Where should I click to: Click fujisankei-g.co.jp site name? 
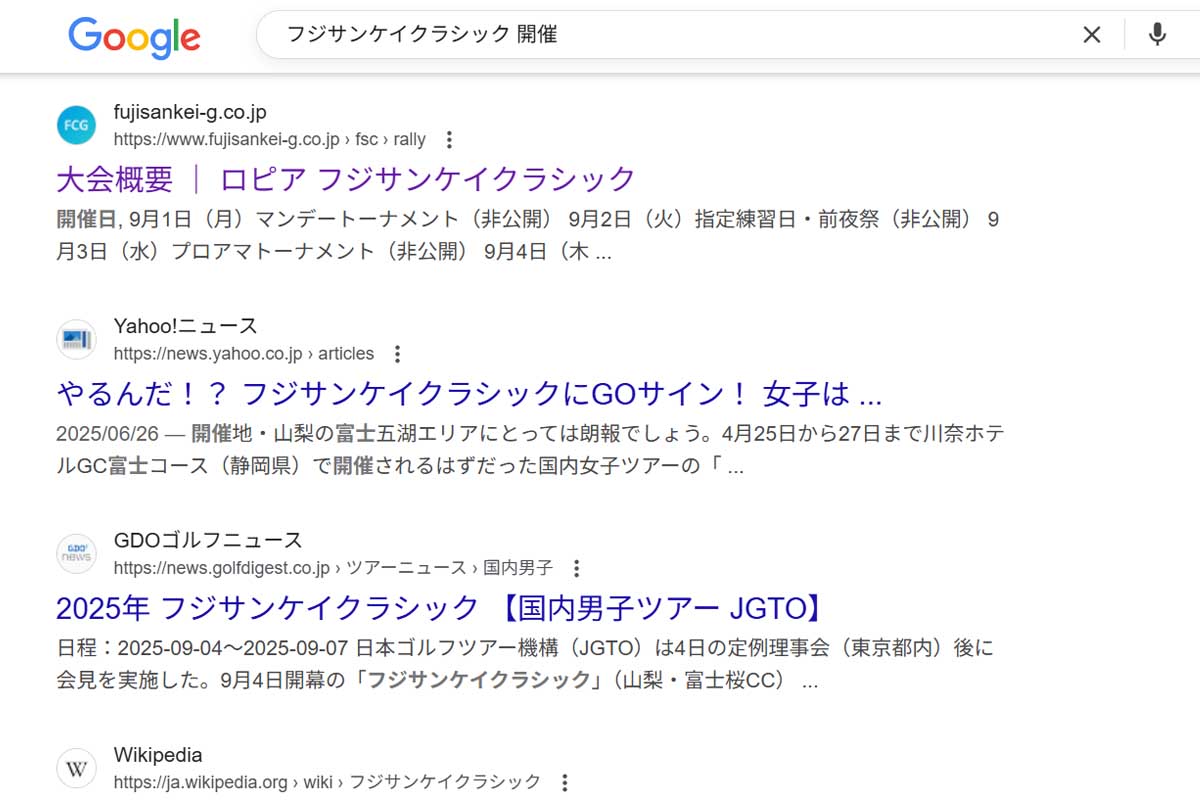click(190, 112)
